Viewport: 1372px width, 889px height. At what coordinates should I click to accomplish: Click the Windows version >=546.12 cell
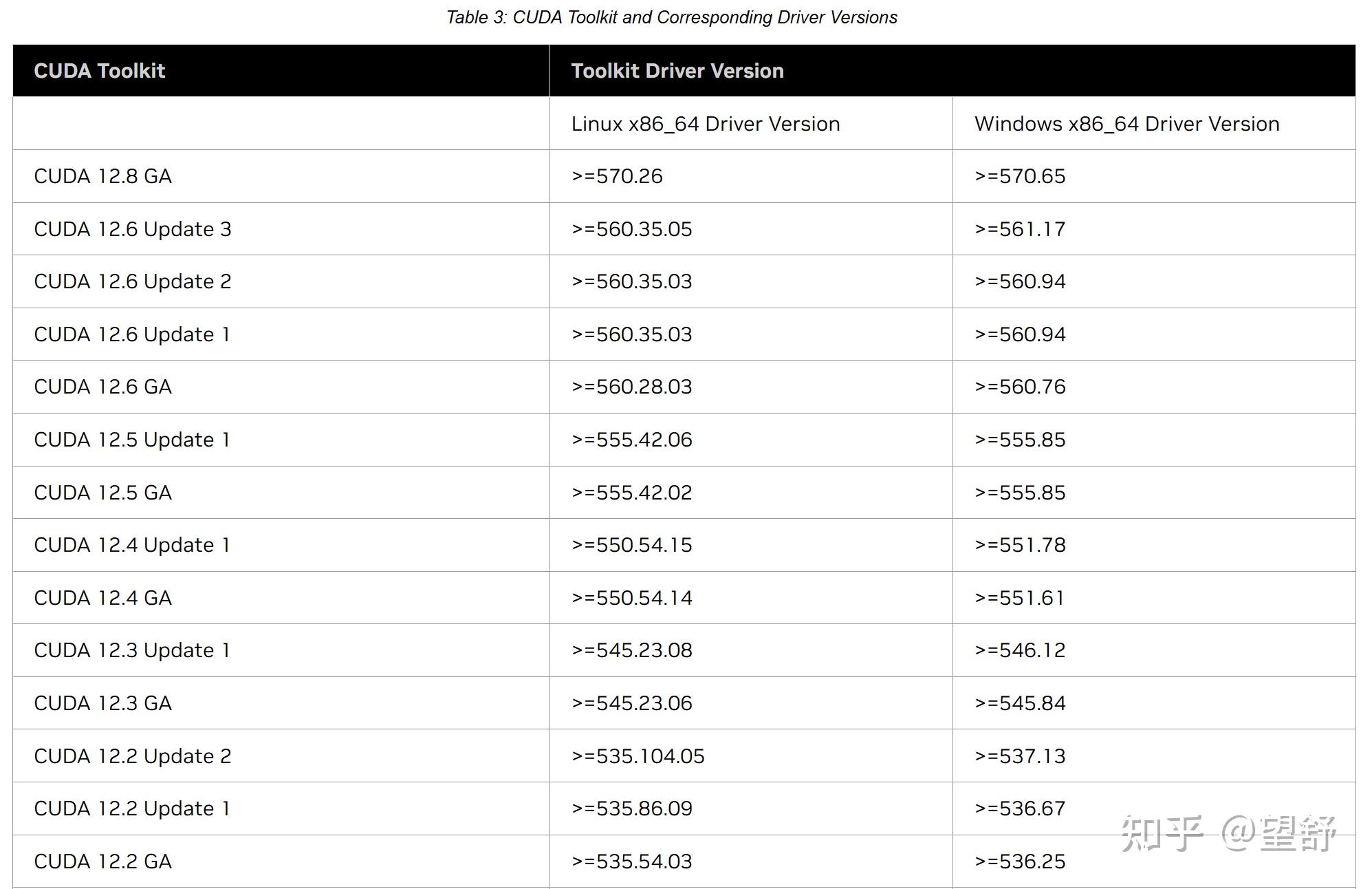pyautogui.click(x=1020, y=650)
